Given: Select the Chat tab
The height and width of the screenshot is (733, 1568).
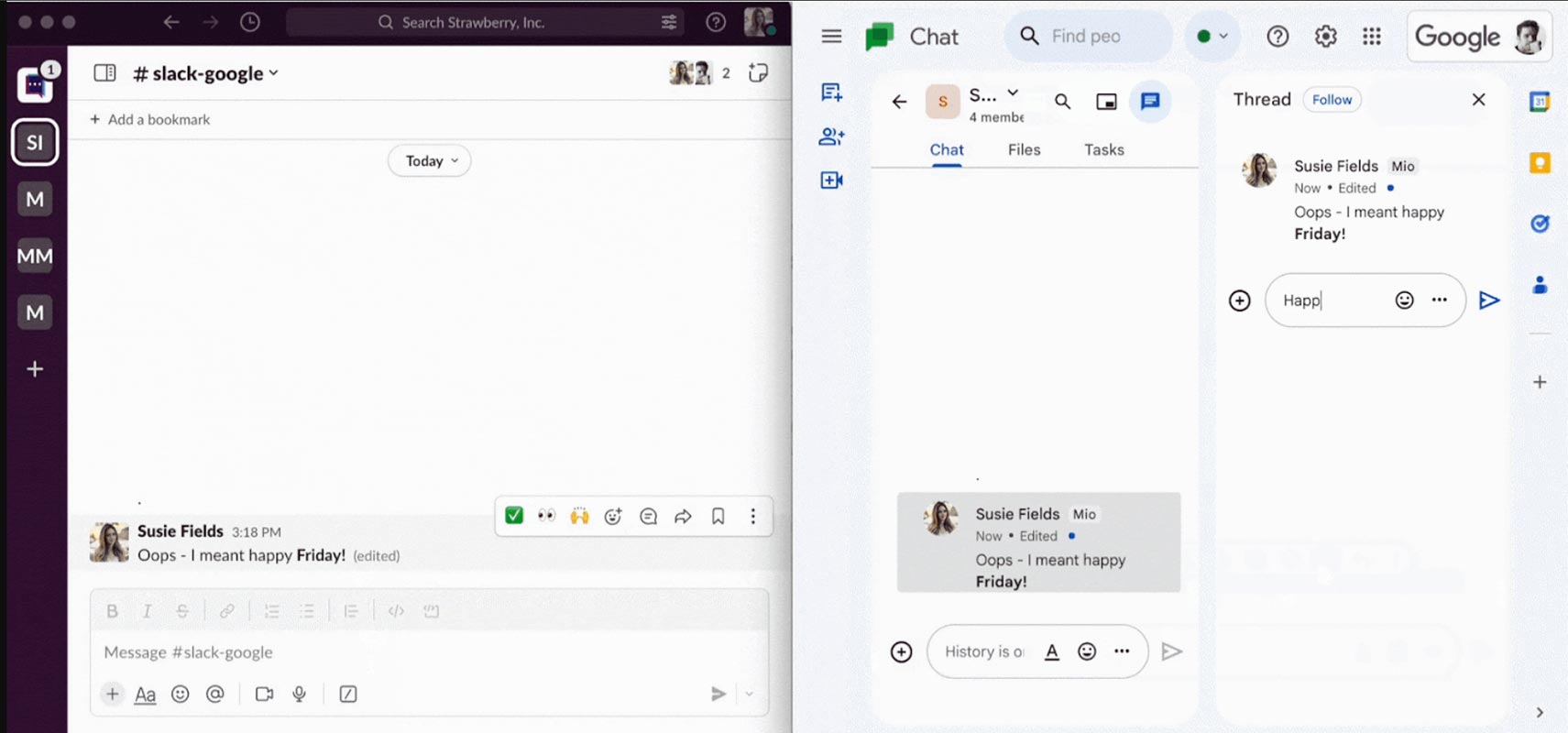Looking at the screenshot, I should point(947,149).
